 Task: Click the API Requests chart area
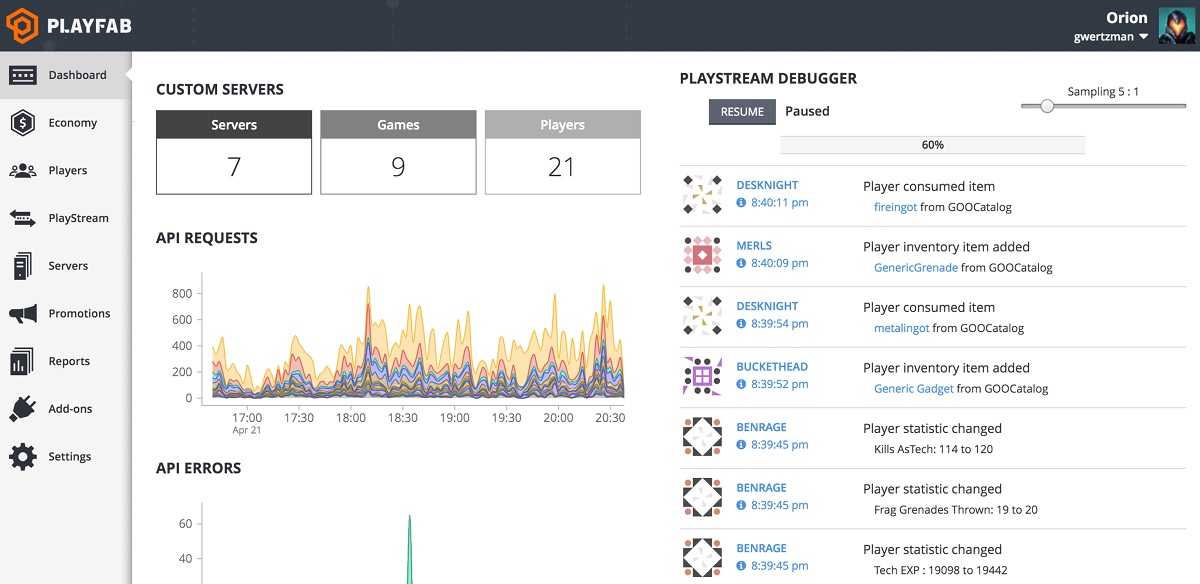413,340
